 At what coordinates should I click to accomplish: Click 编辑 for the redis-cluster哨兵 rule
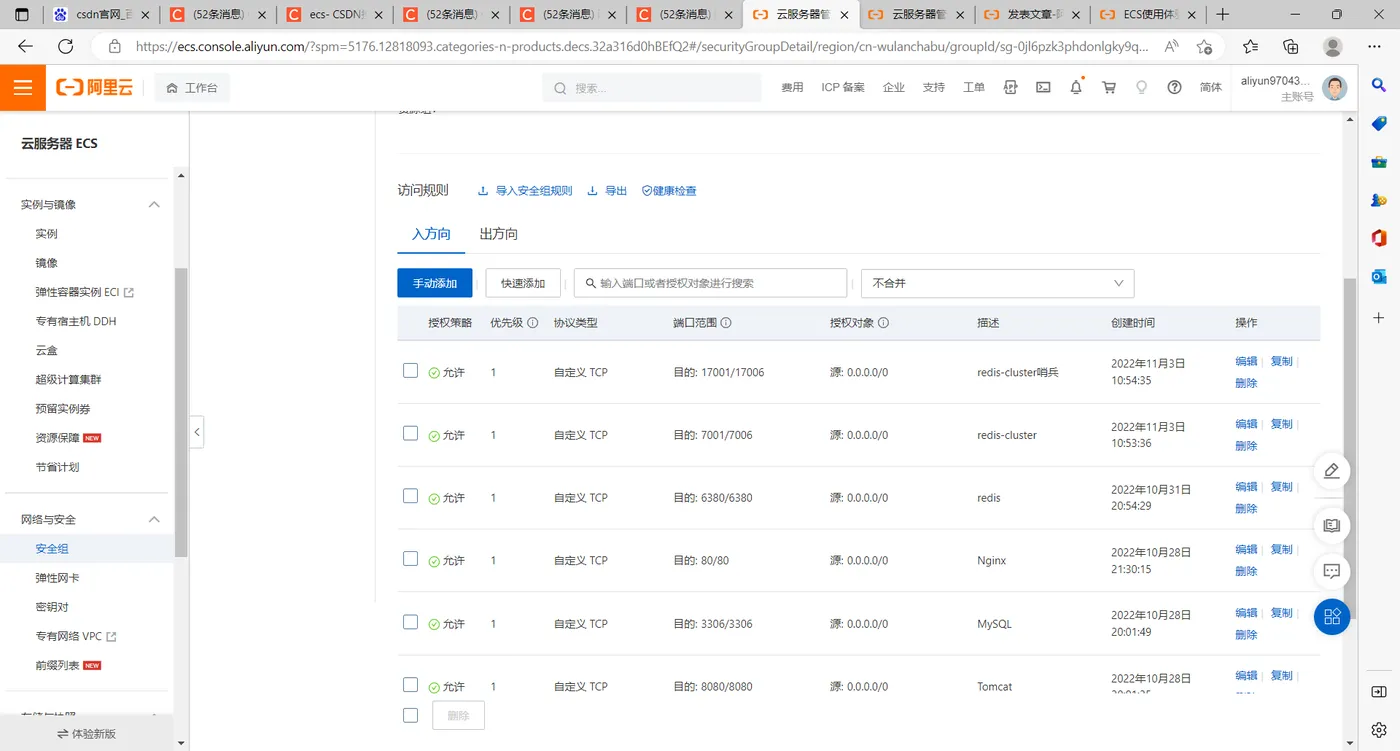pos(1246,361)
